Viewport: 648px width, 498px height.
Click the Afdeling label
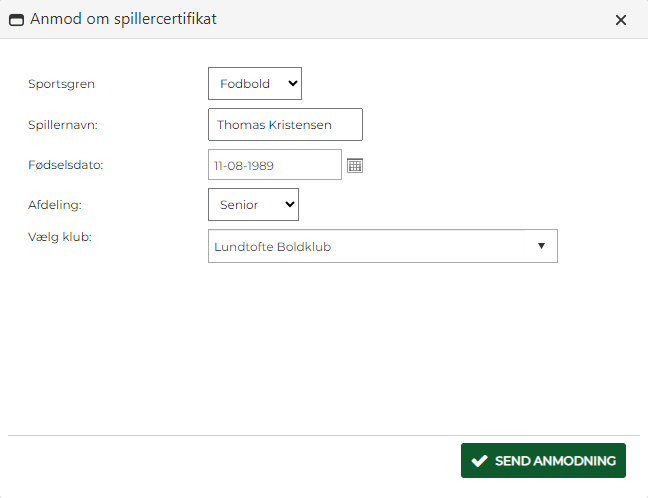tap(55, 204)
